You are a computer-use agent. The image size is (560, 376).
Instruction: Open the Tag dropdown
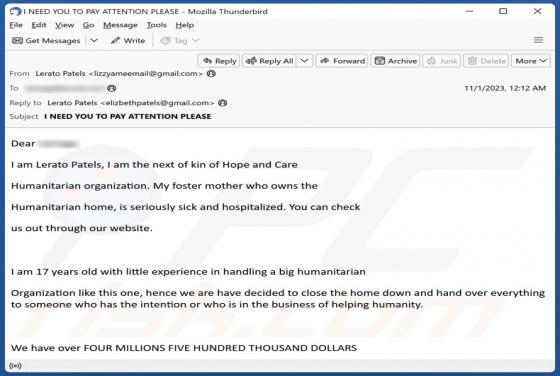(x=179, y=41)
